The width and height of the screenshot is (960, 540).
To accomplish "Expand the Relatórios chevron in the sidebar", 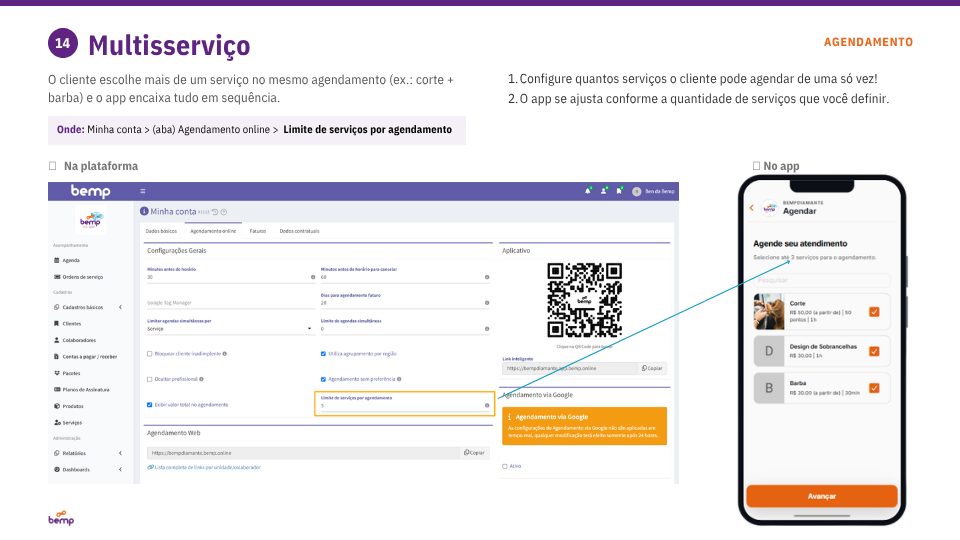I will tap(121, 453).
